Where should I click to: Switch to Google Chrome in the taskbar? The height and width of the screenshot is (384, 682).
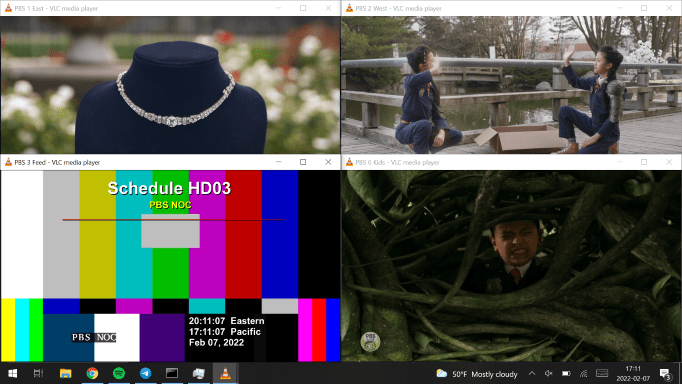click(x=92, y=373)
